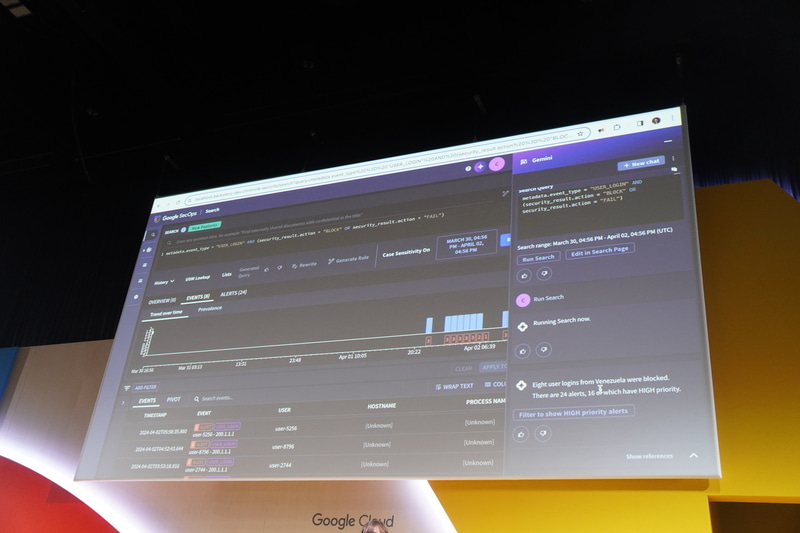Toggle WRAP TEXT for events table
Image resolution: width=800 pixels, height=533 pixels.
tap(454, 386)
